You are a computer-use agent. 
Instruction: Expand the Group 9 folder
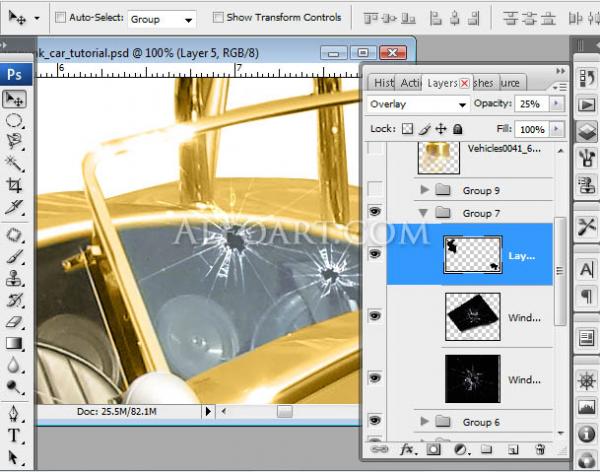(x=425, y=190)
